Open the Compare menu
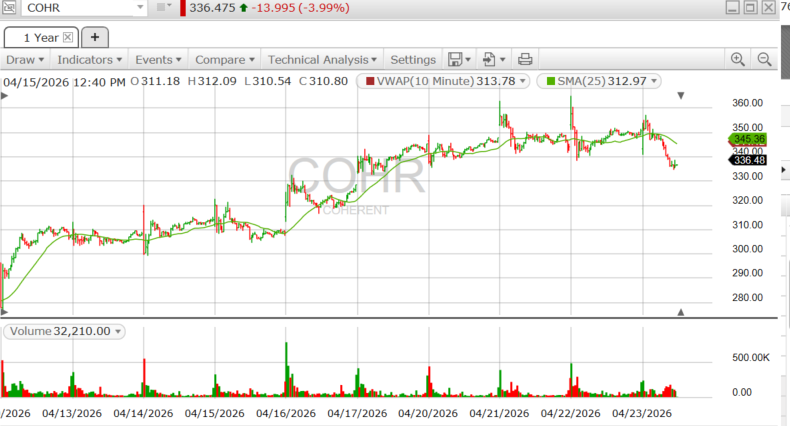This screenshot has width=790, height=426. [224, 59]
